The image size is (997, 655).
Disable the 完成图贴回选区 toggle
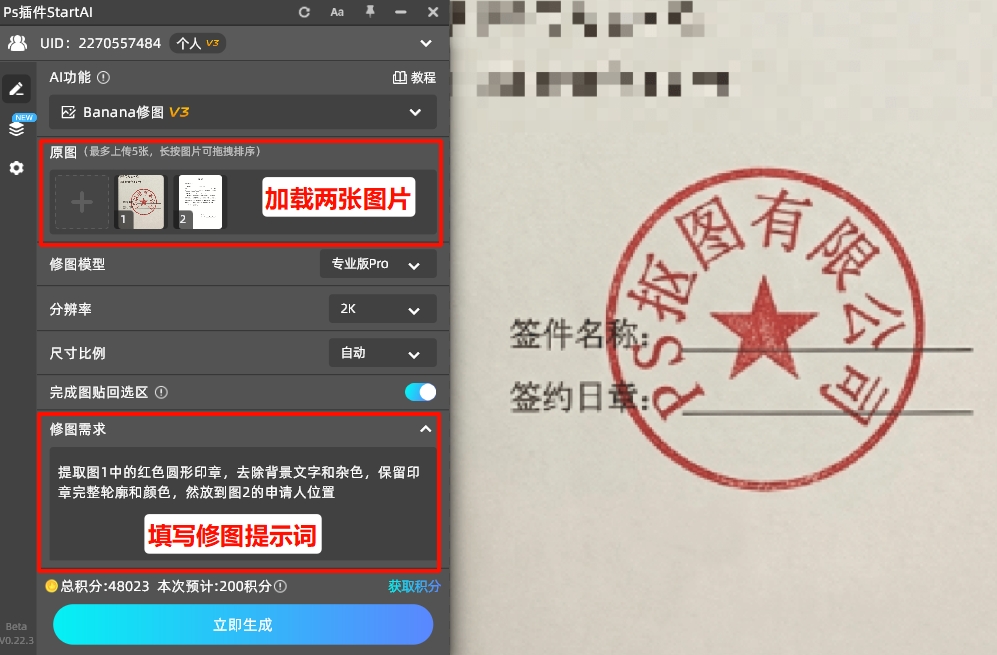[x=419, y=392]
